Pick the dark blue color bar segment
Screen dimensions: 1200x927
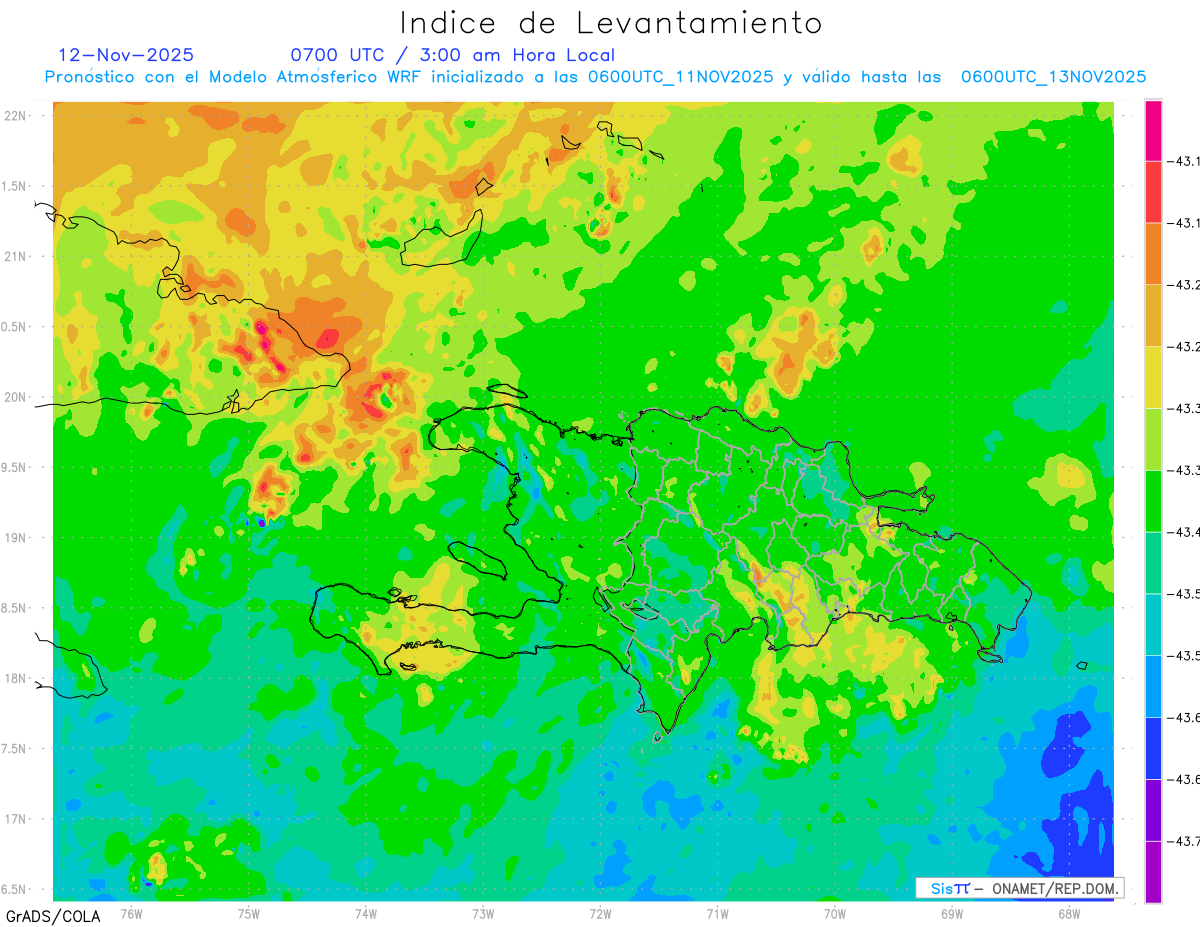pyautogui.click(x=1153, y=748)
